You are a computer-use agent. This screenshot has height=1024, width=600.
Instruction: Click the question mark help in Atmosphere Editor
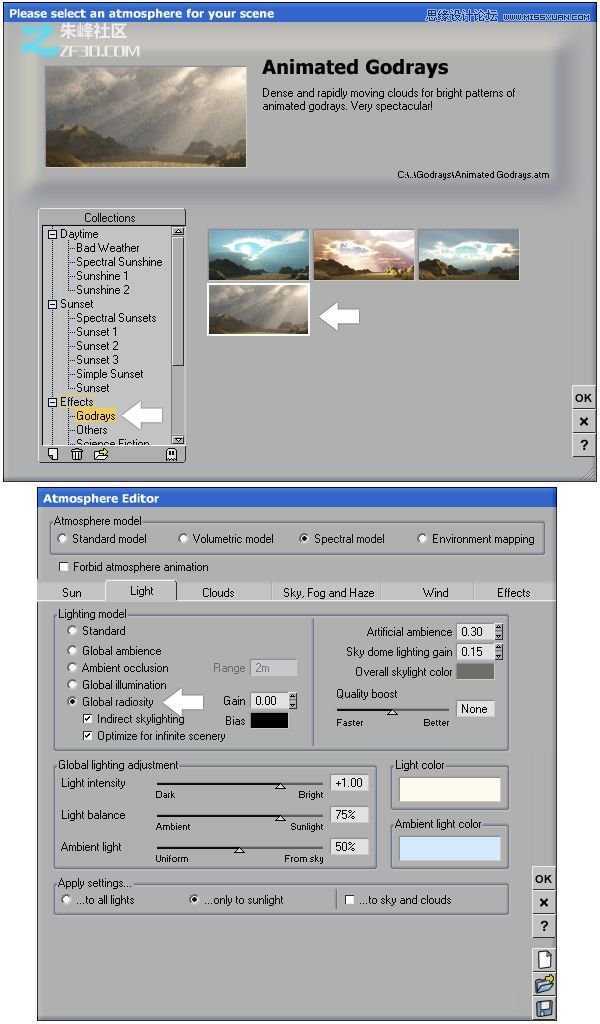click(543, 926)
